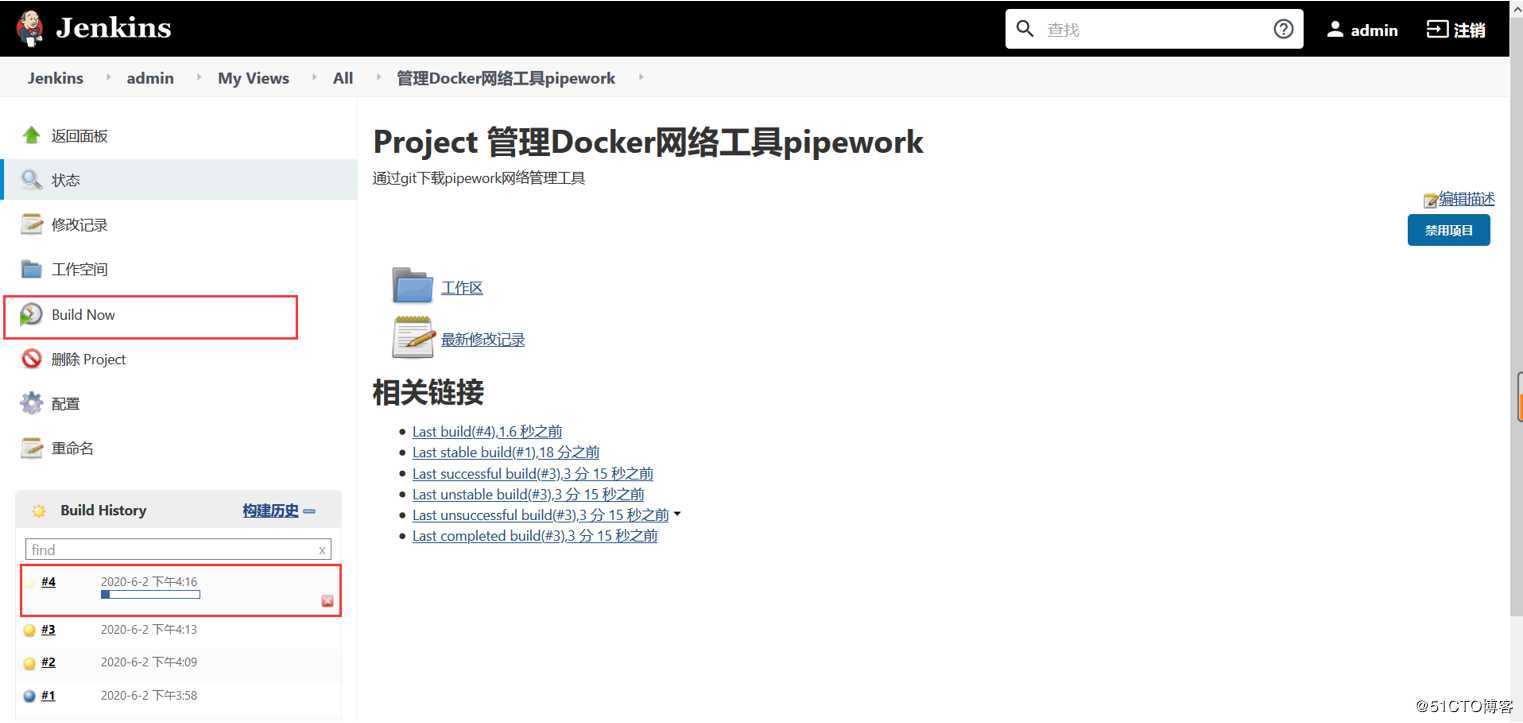Open the 工作区 link
The image size is (1523, 723).
[462, 288]
